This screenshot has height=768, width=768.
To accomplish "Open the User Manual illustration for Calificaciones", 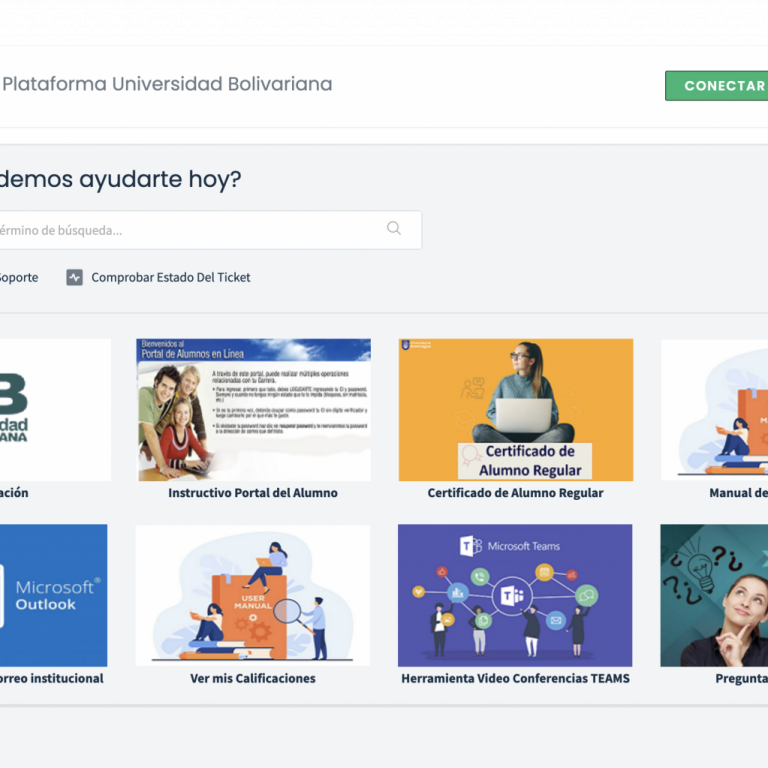I will [x=253, y=595].
